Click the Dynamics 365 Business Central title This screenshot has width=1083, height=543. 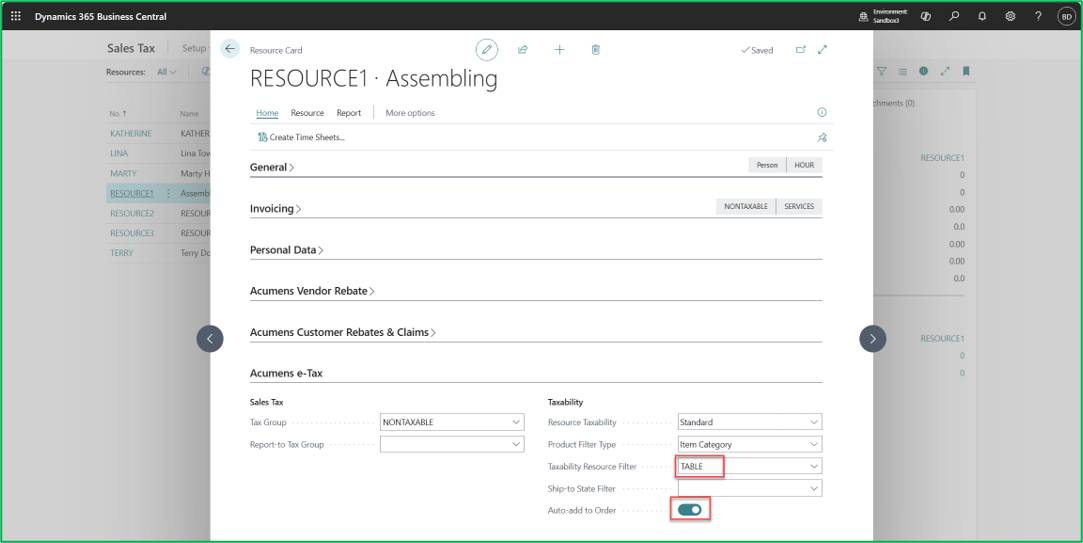(101, 17)
